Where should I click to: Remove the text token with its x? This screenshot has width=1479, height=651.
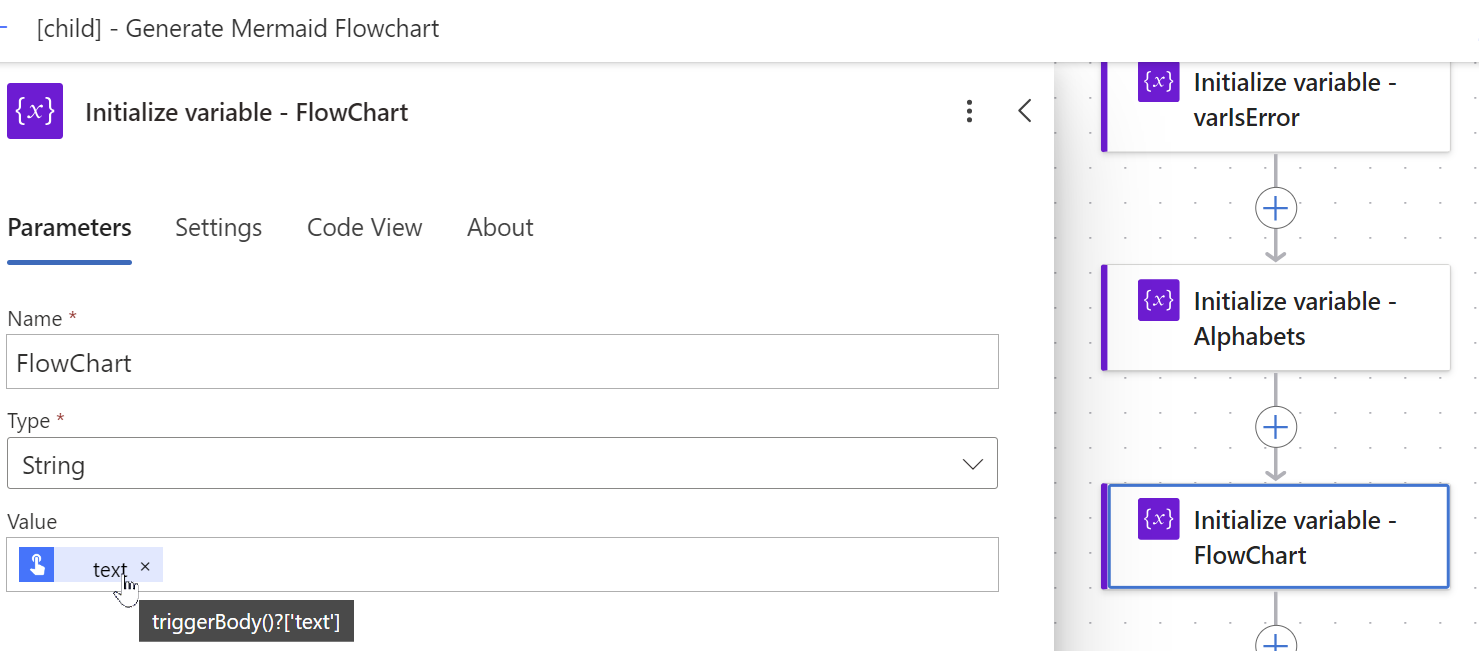point(145,566)
